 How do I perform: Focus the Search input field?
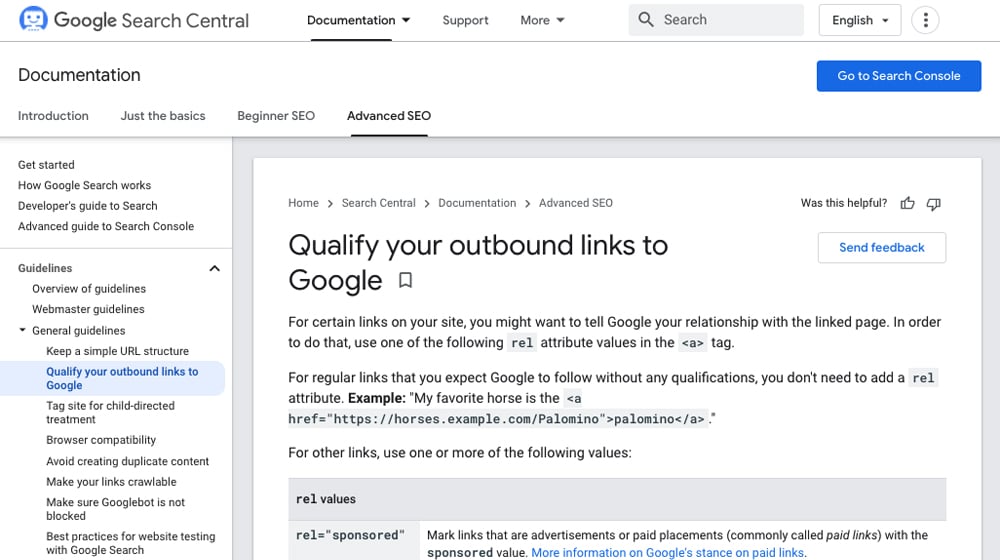716,20
